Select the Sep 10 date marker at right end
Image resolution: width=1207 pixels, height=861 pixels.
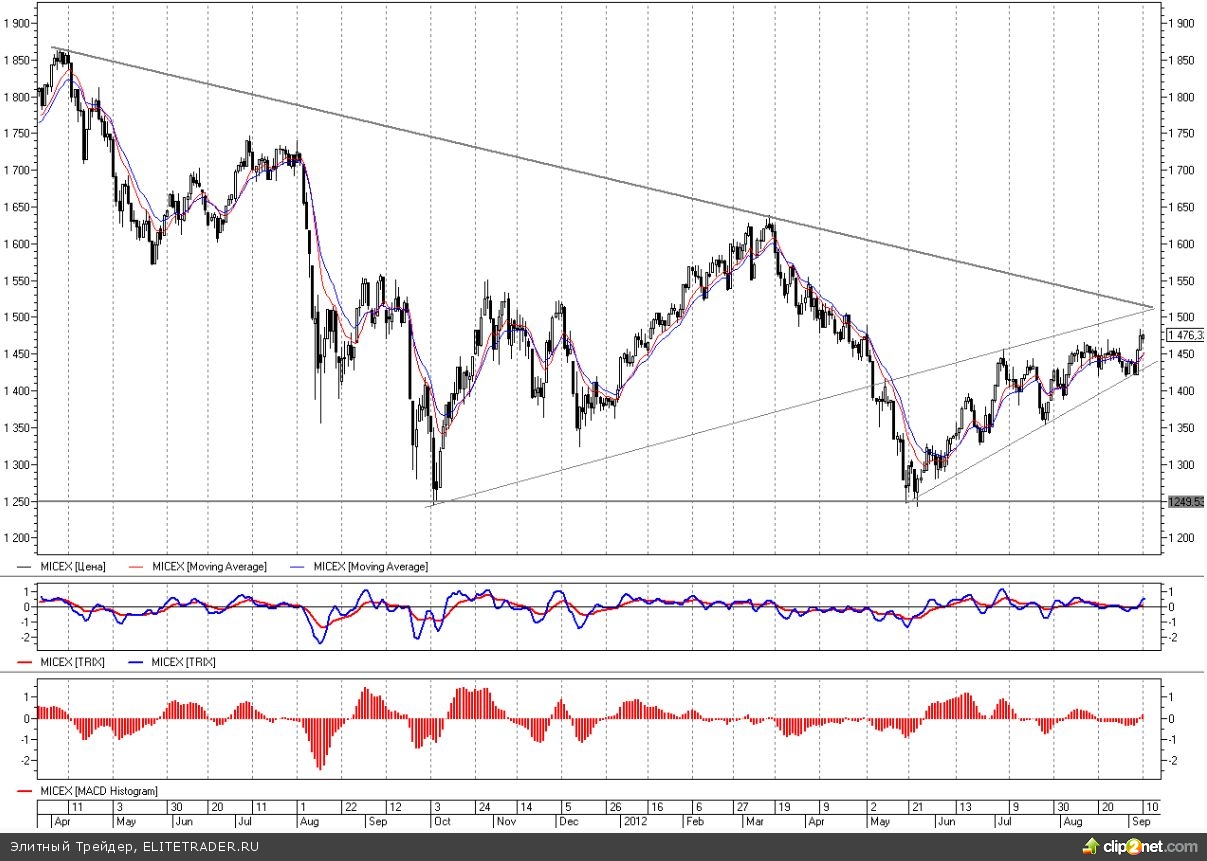[1152, 806]
